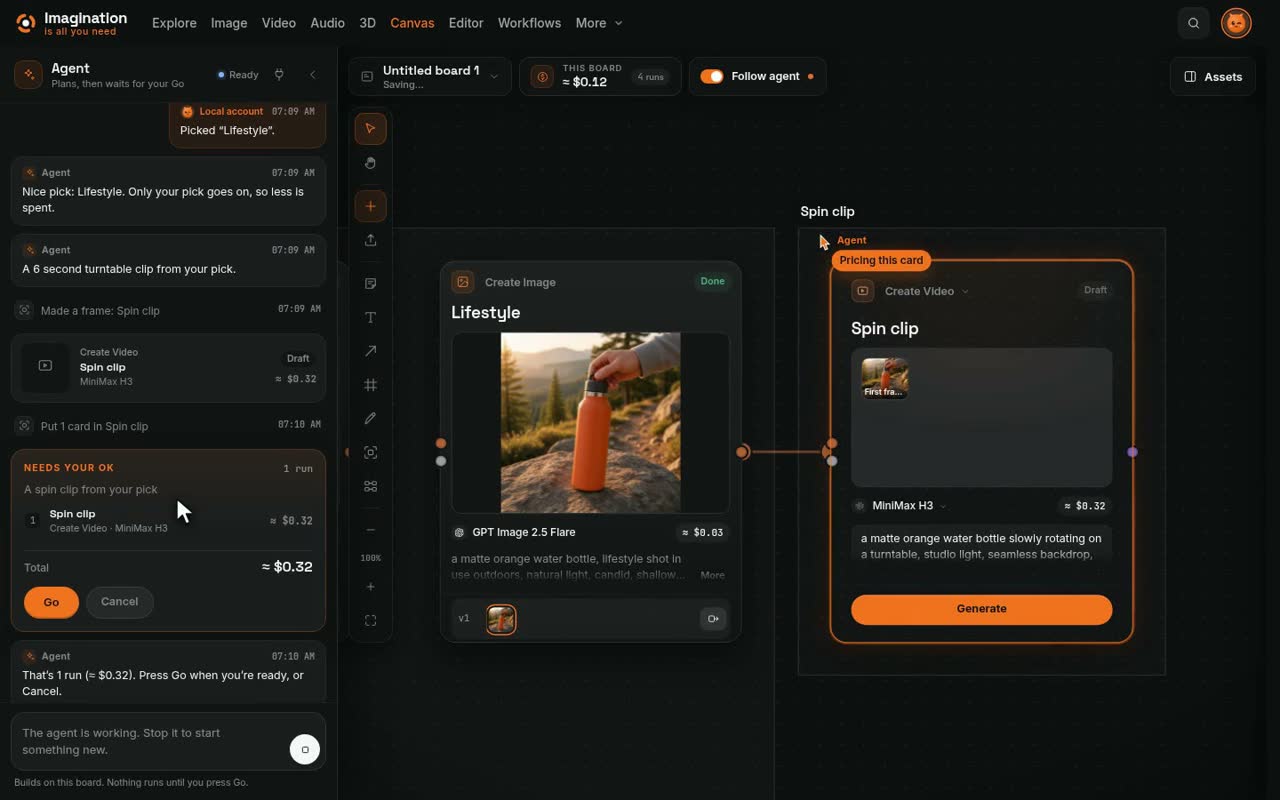
Task: Open the Create Video type dropdown
Action: (x=926, y=291)
